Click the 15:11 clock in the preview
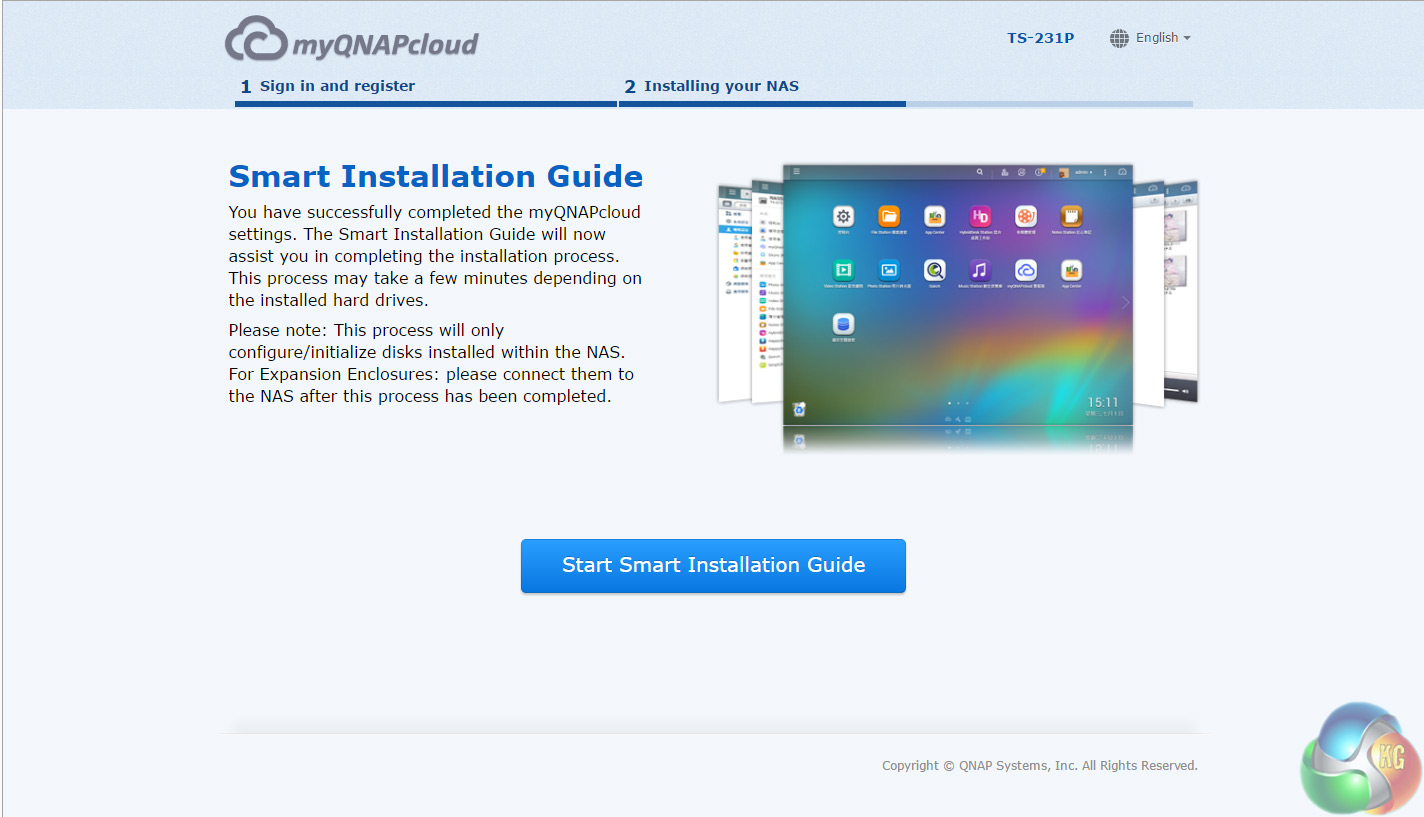 [x=1103, y=402]
